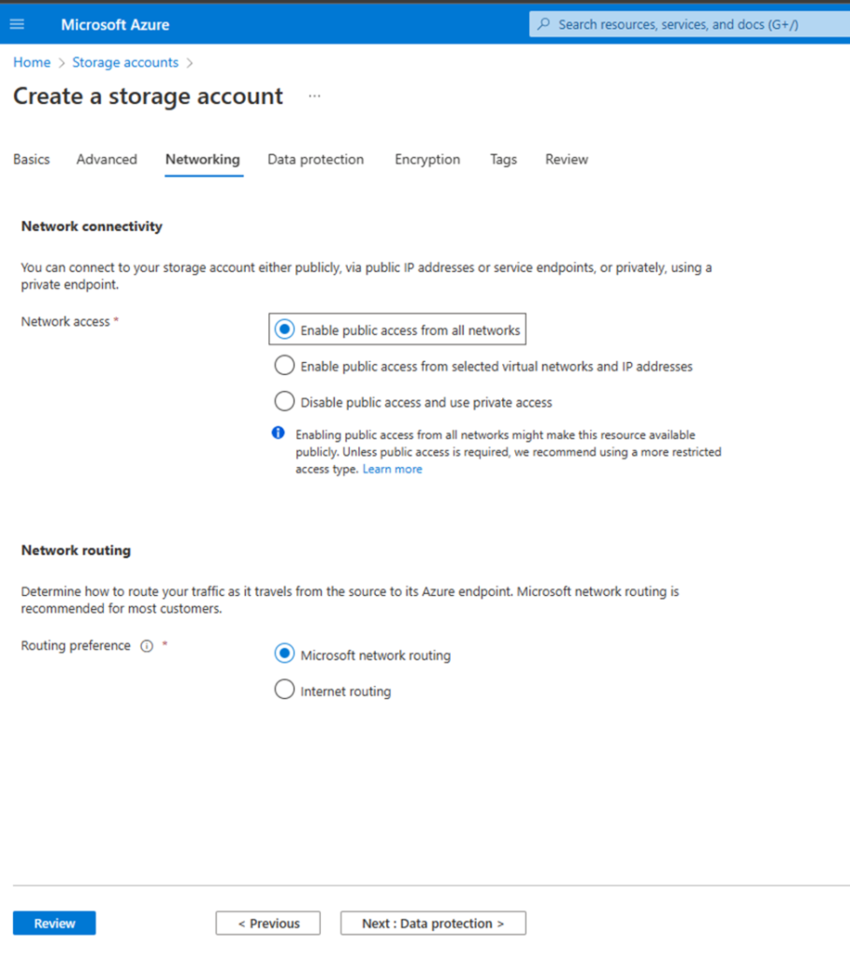Focus the Search resources, services, and docs field
The width and height of the screenshot is (850, 958).
[x=689, y=24]
